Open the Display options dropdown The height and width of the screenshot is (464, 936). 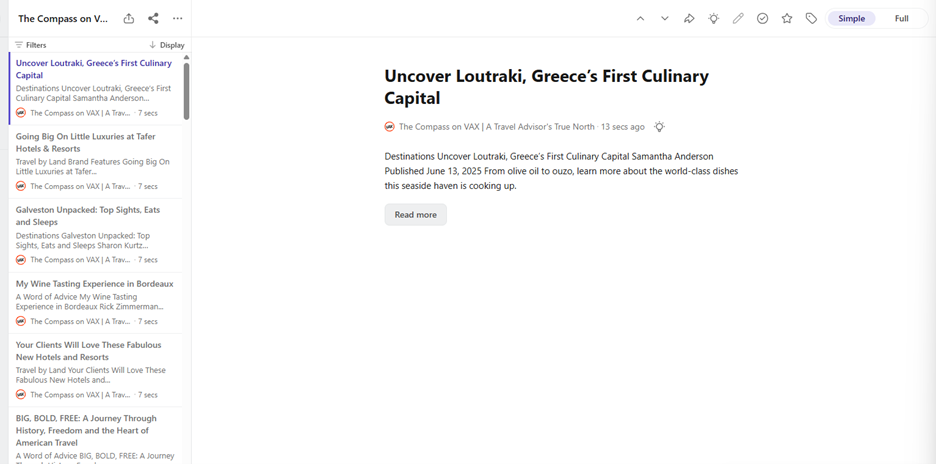[167, 45]
